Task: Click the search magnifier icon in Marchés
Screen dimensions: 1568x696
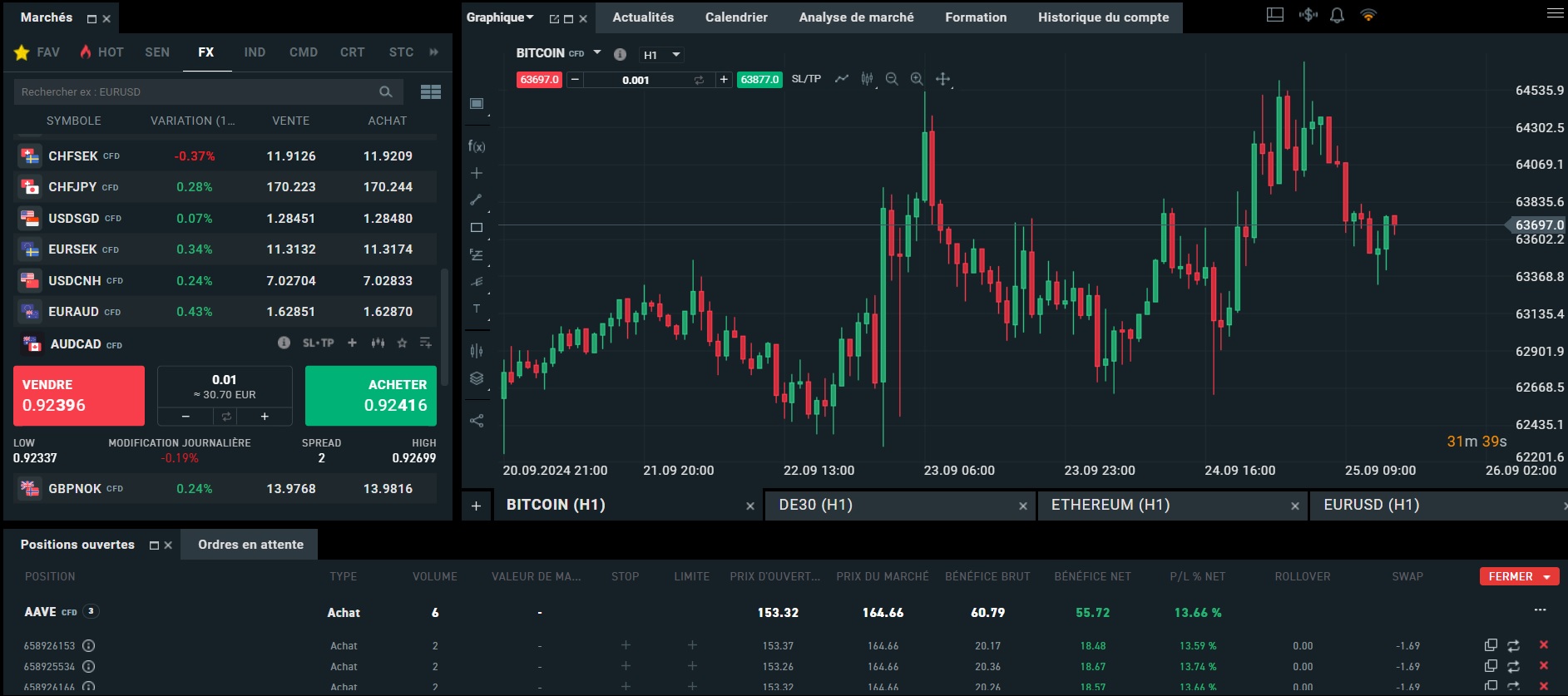Action: (x=385, y=91)
